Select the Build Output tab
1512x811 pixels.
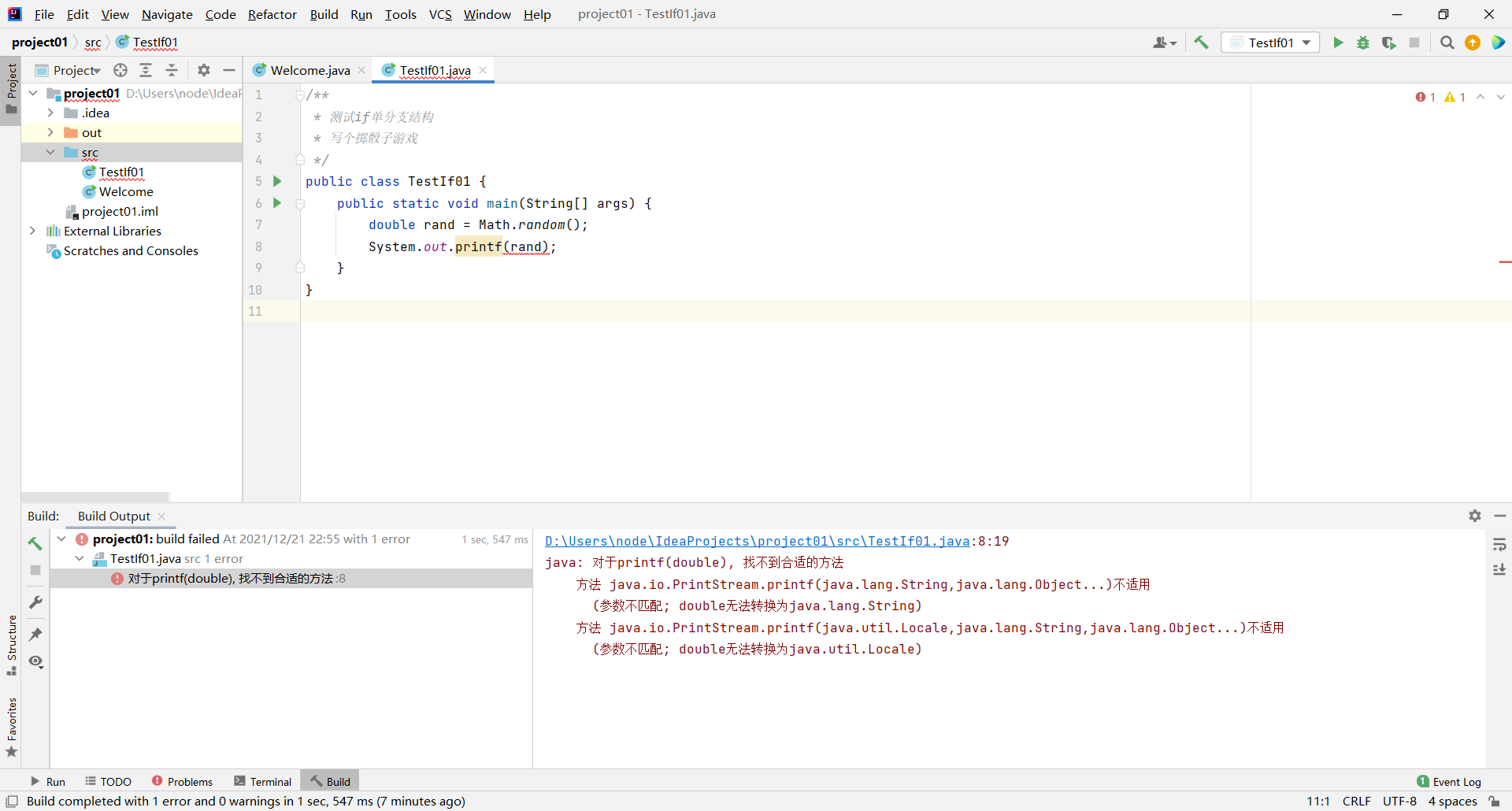114,516
